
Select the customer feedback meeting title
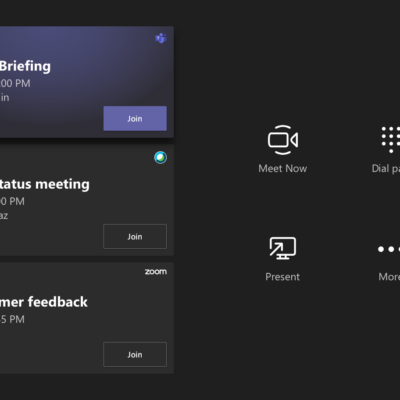pos(44,302)
